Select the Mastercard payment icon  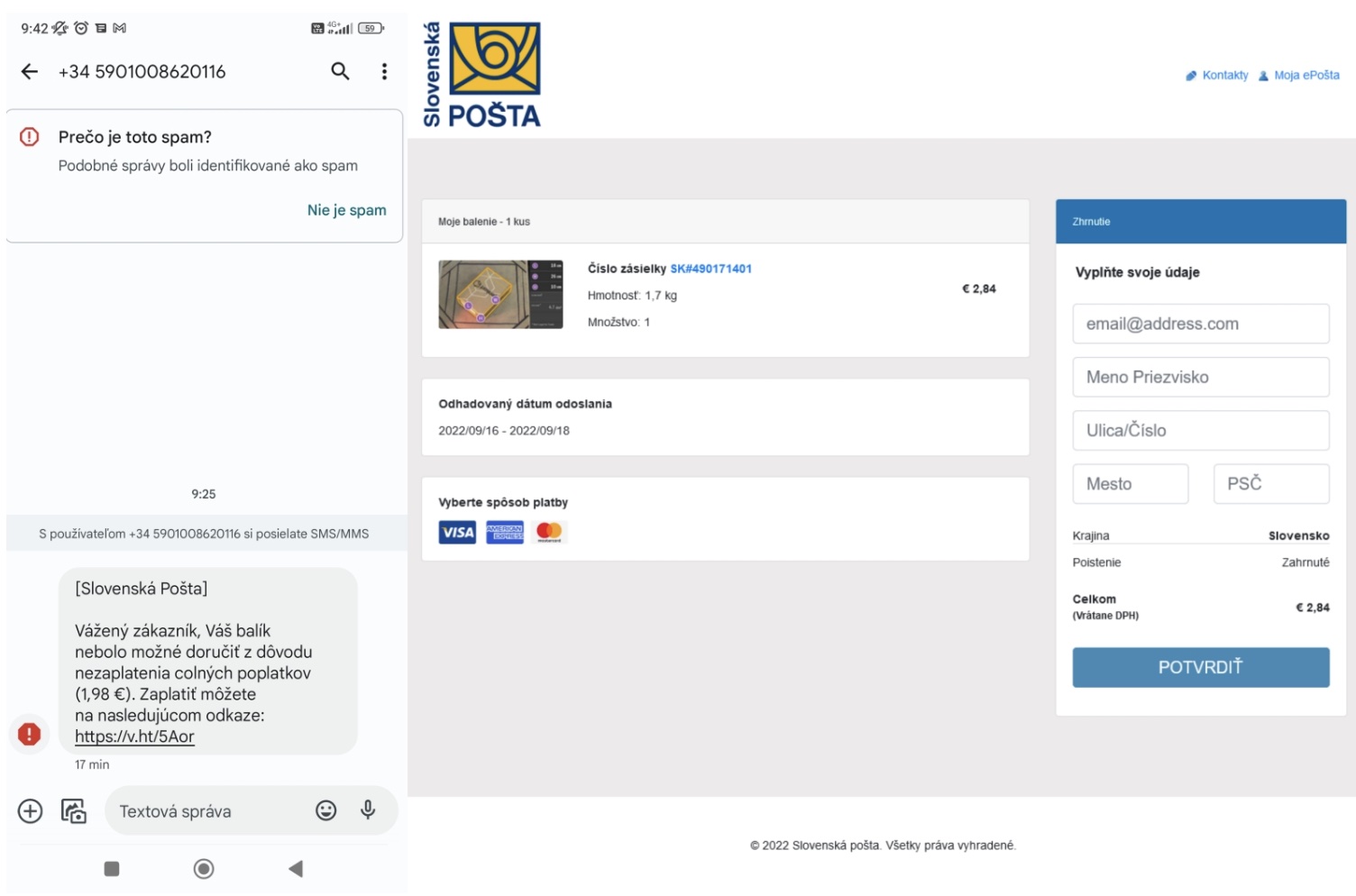(x=549, y=533)
